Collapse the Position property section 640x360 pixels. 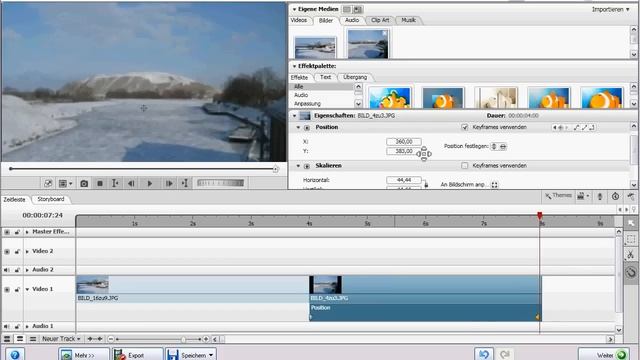point(298,127)
